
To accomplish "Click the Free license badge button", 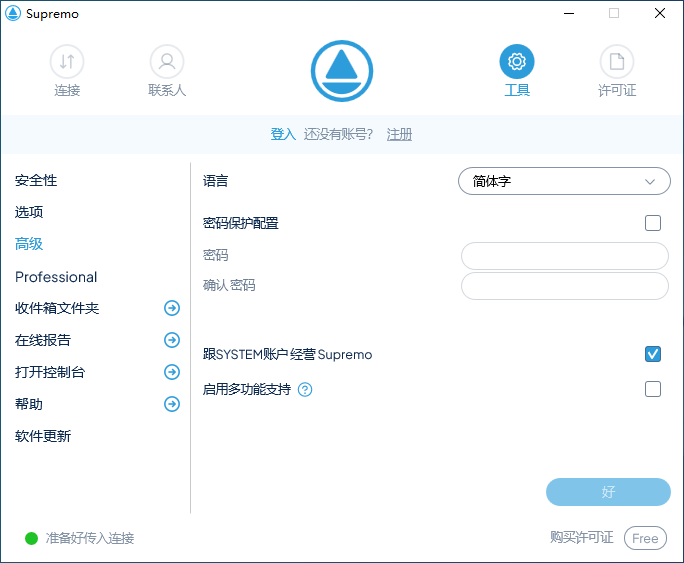I will [x=645, y=538].
